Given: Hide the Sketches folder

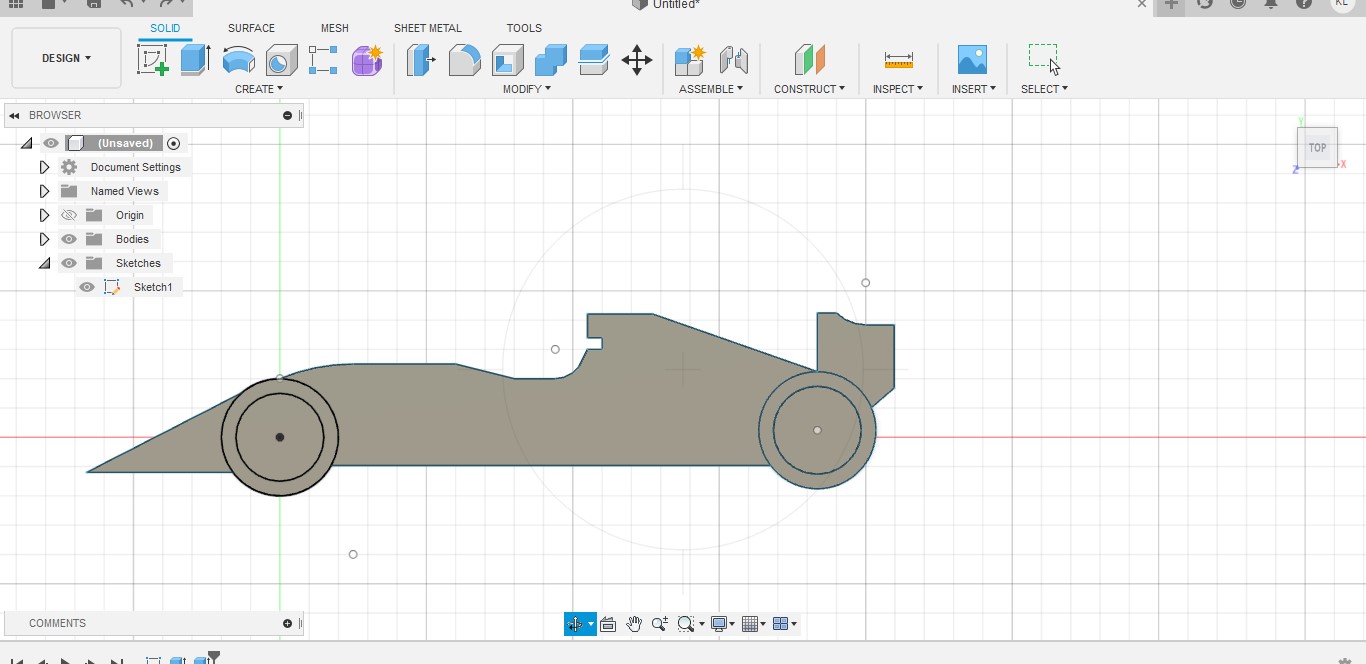Looking at the screenshot, I should tap(68, 263).
